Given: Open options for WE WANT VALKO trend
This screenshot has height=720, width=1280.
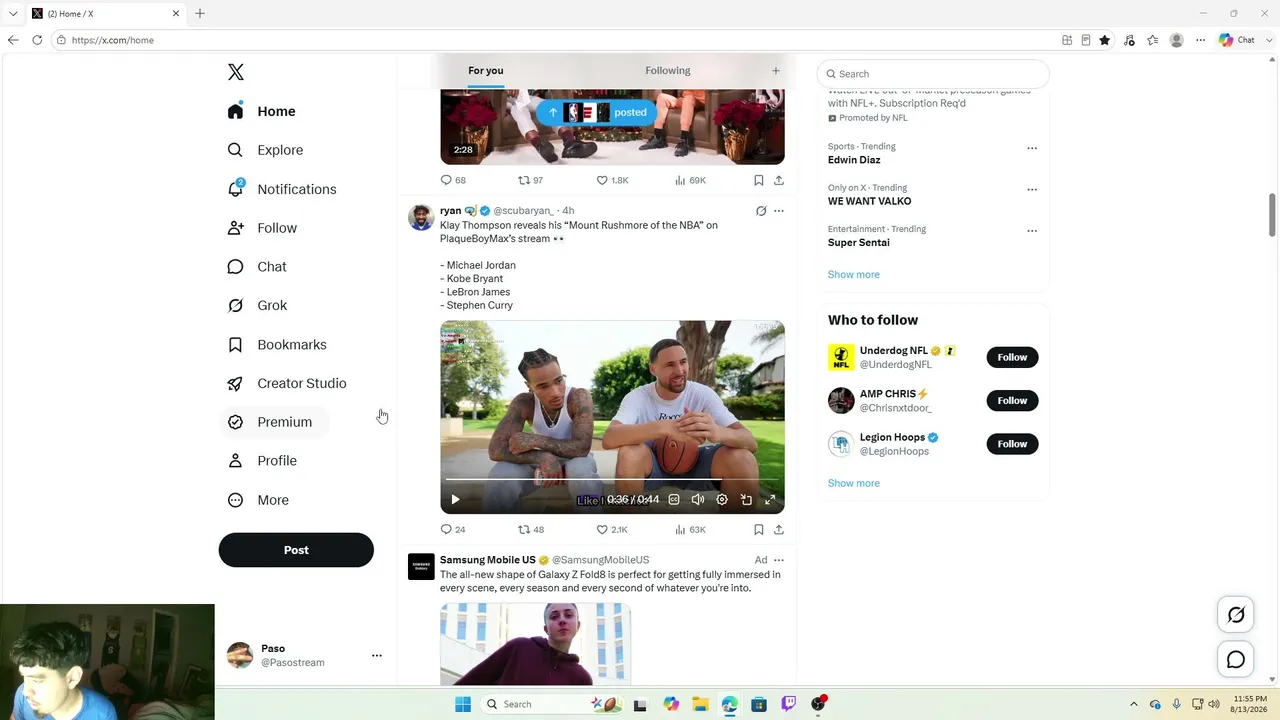Looking at the screenshot, I should (1032, 189).
